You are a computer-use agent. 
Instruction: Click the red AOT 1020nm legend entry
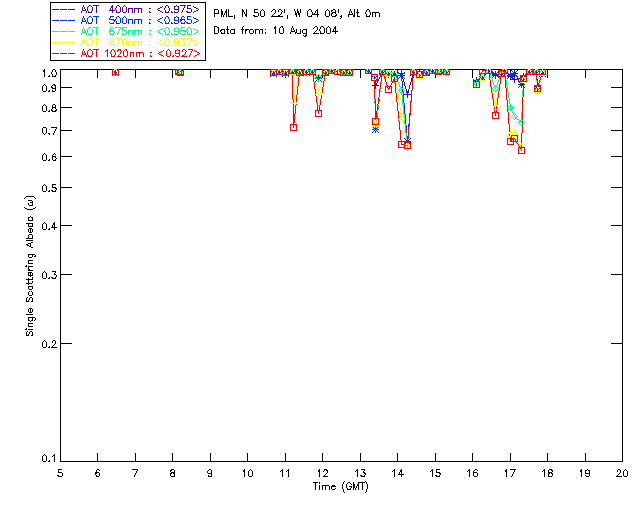pos(127,53)
